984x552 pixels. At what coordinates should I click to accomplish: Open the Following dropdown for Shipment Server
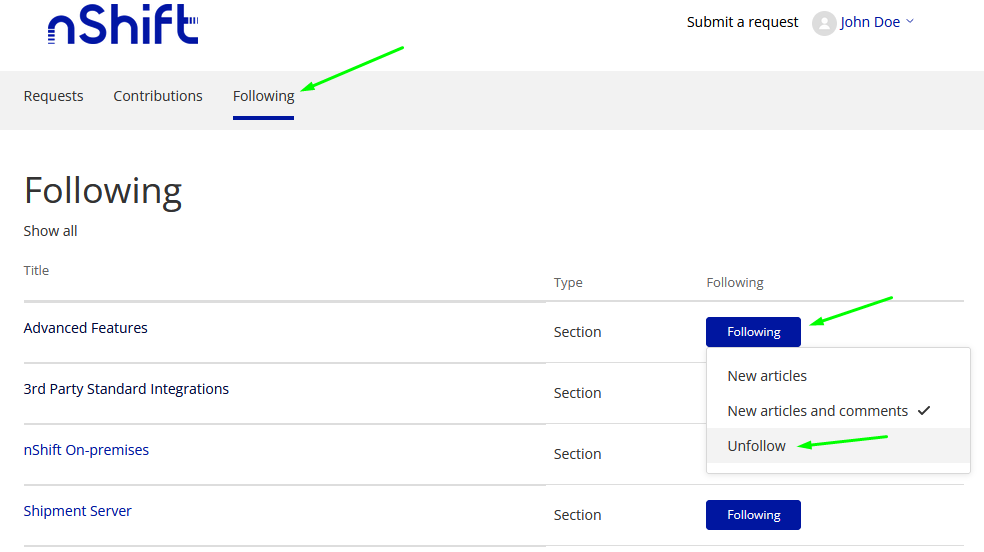[x=753, y=515]
